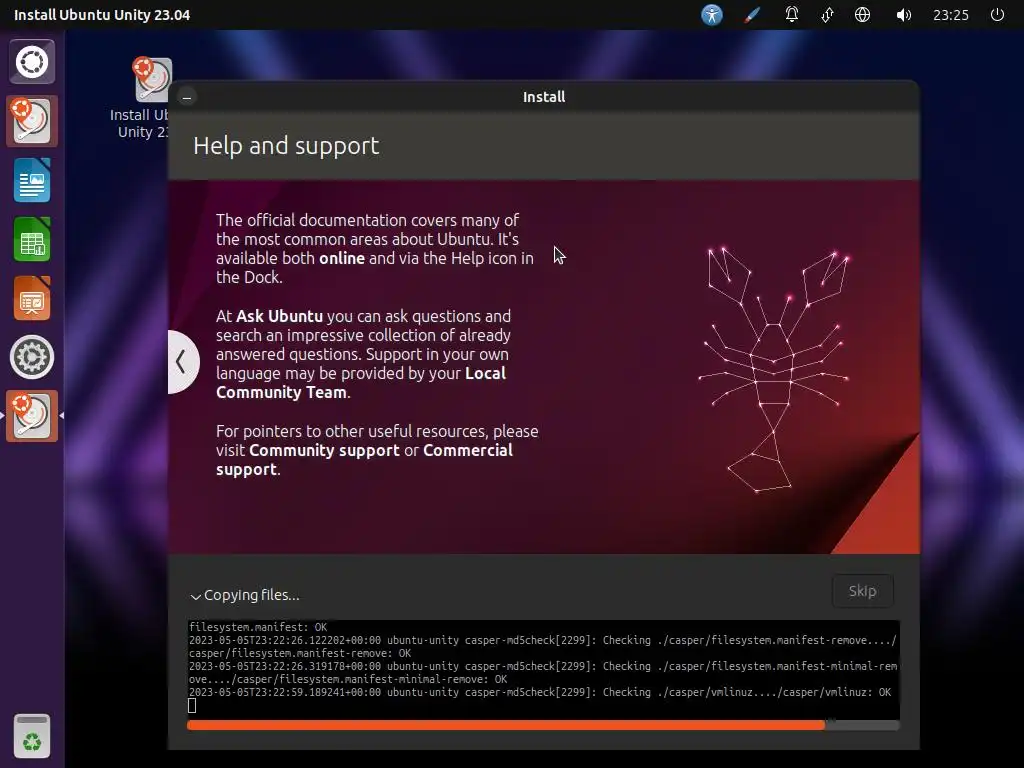Collapse the Copying files details expander
This screenshot has width=1024, height=768.
coord(245,595)
